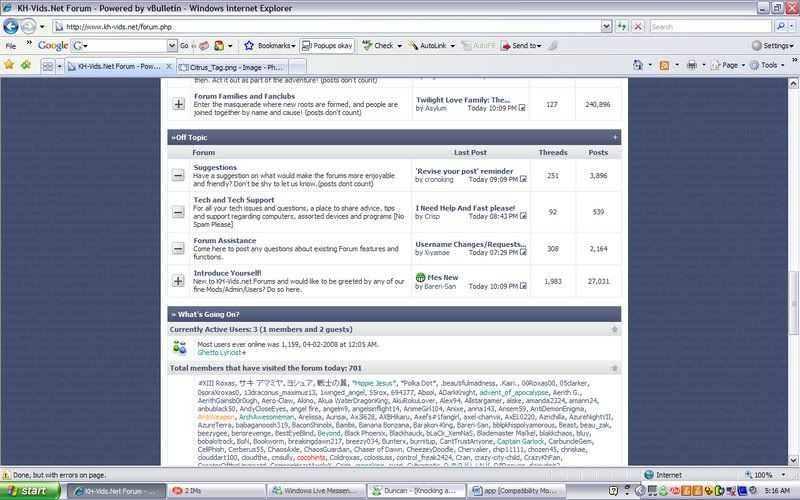View Ghetto Lyricist user profile
800x500 pixels.
coord(219,353)
